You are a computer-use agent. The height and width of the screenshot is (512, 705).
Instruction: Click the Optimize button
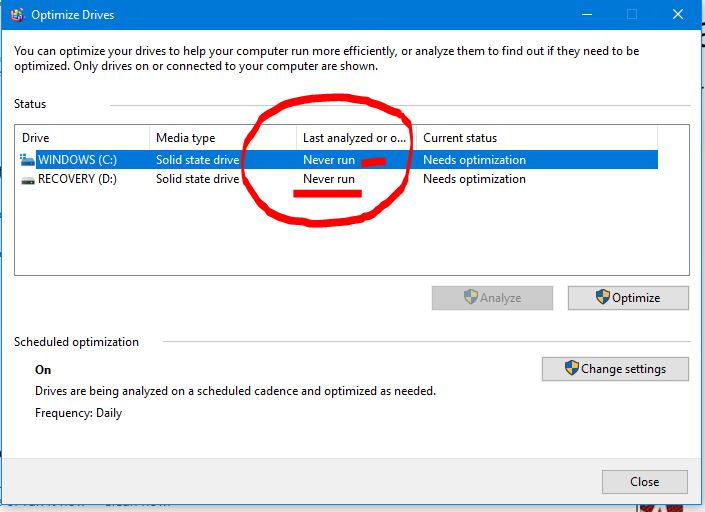(628, 298)
